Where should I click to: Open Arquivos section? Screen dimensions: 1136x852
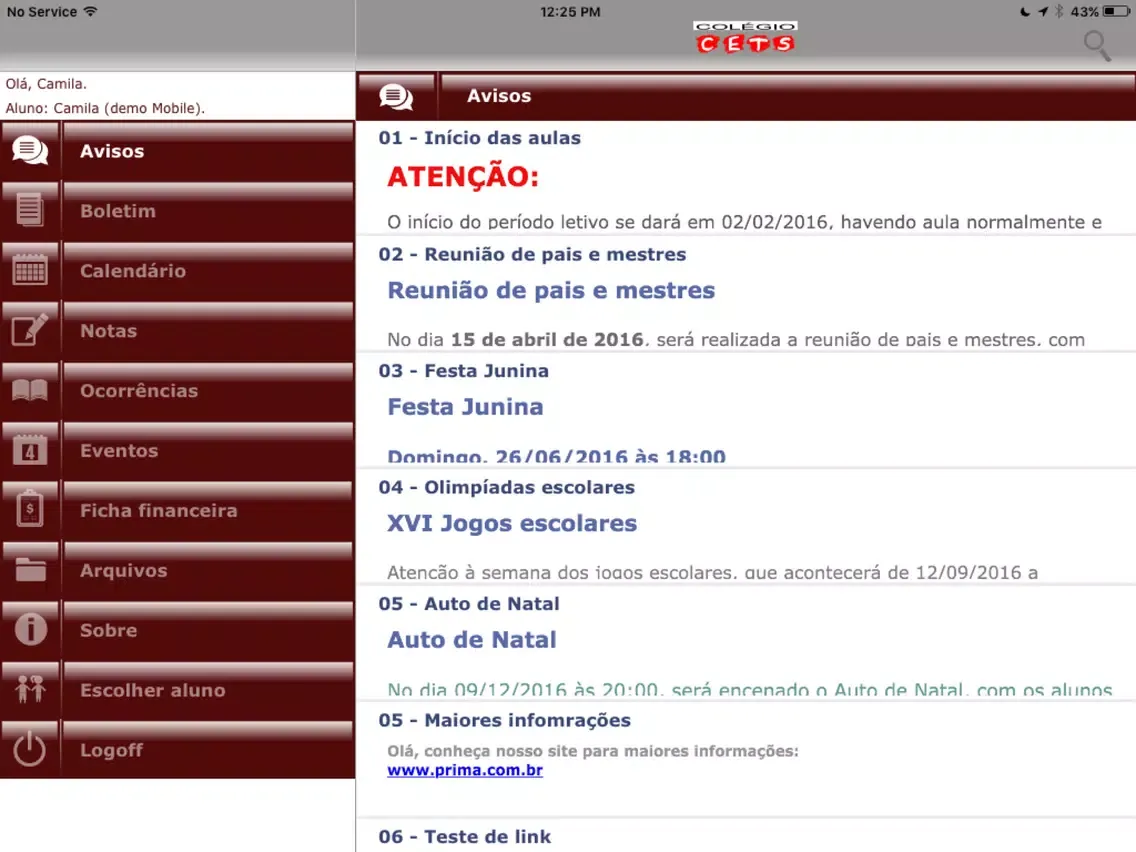(x=178, y=570)
